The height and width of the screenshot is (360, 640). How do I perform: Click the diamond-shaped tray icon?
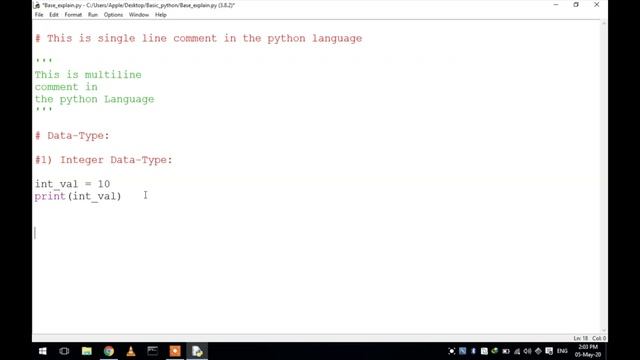pyautogui.click(x=538, y=351)
